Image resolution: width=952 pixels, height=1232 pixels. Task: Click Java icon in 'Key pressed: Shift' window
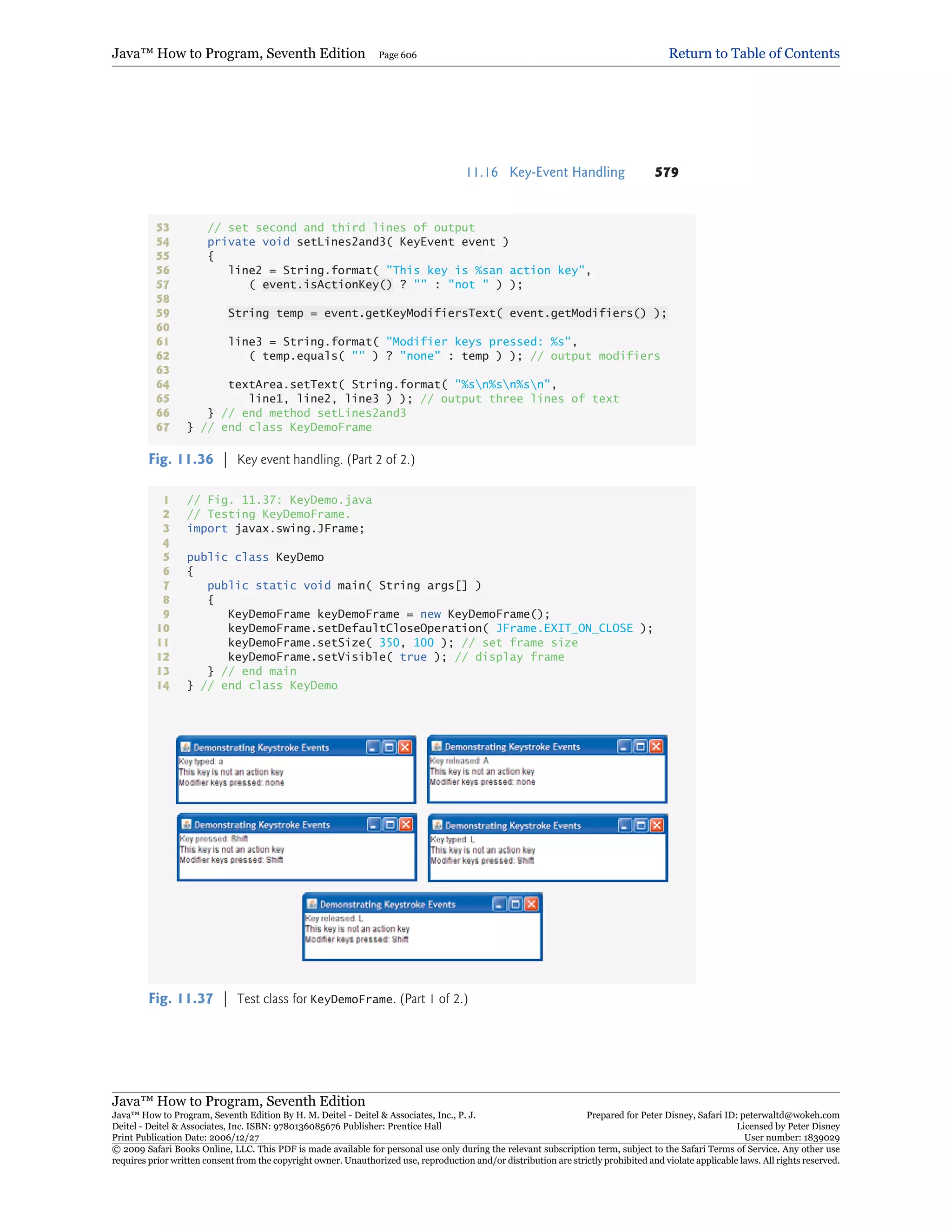click(187, 824)
